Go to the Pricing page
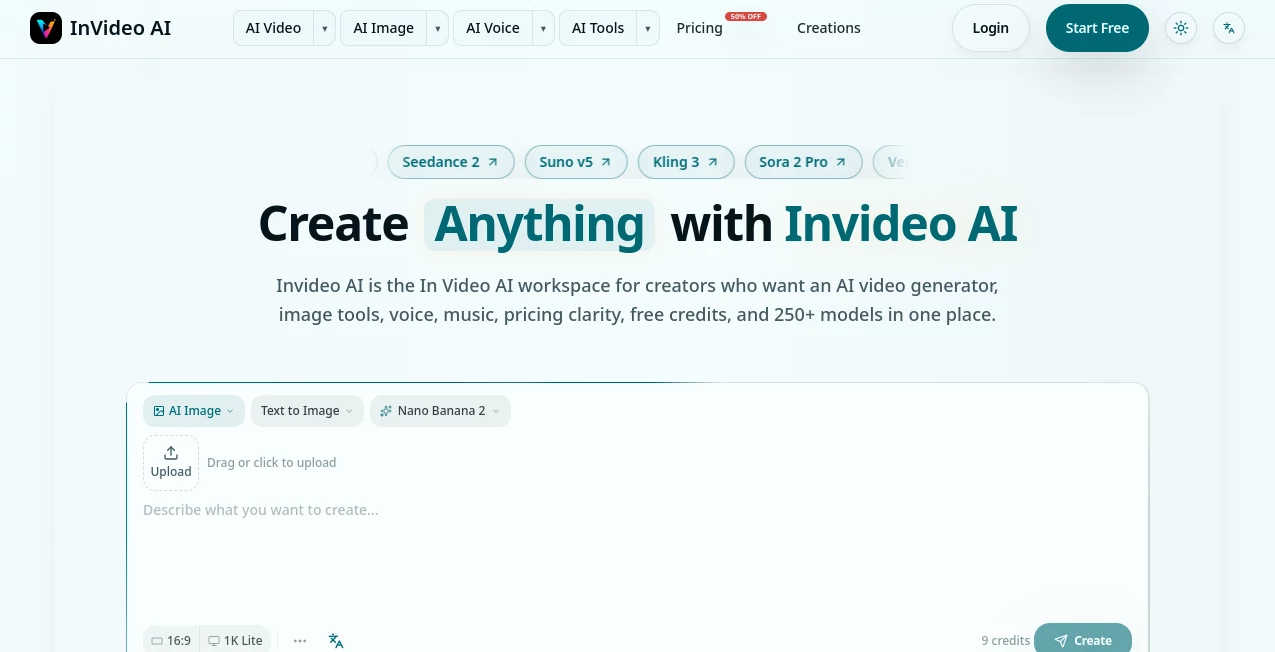1275x652 pixels. point(699,28)
